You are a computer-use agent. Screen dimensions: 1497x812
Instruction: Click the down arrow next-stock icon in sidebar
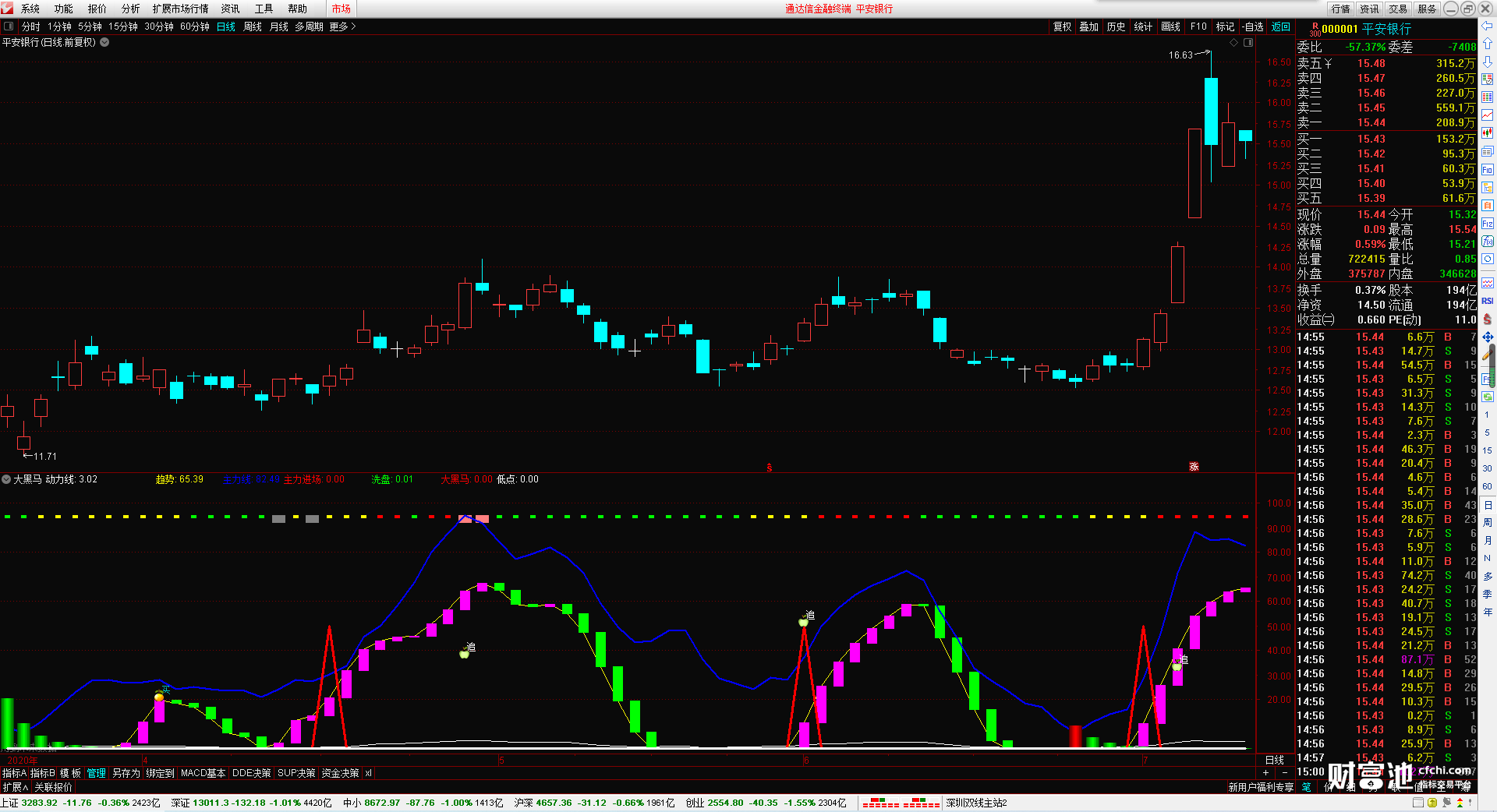tap(1487, 62)
